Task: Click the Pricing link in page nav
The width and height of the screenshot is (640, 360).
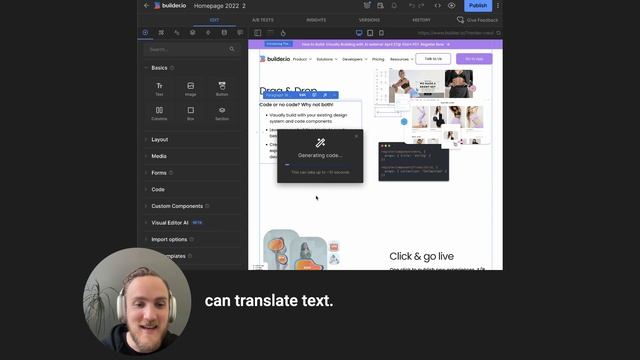Action: point(378,59)
